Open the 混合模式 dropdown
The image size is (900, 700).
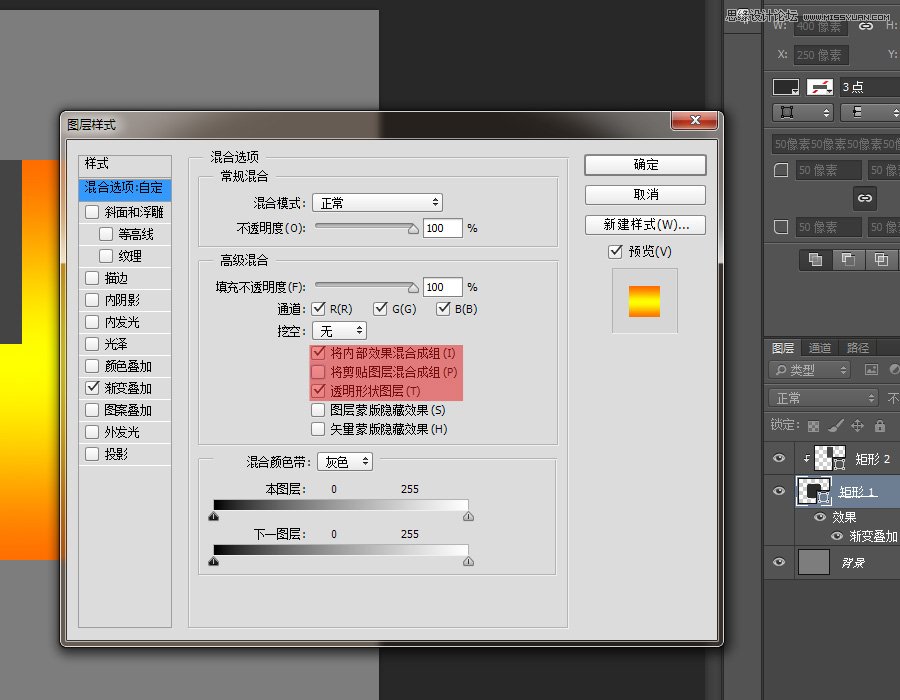coord(378,203)
